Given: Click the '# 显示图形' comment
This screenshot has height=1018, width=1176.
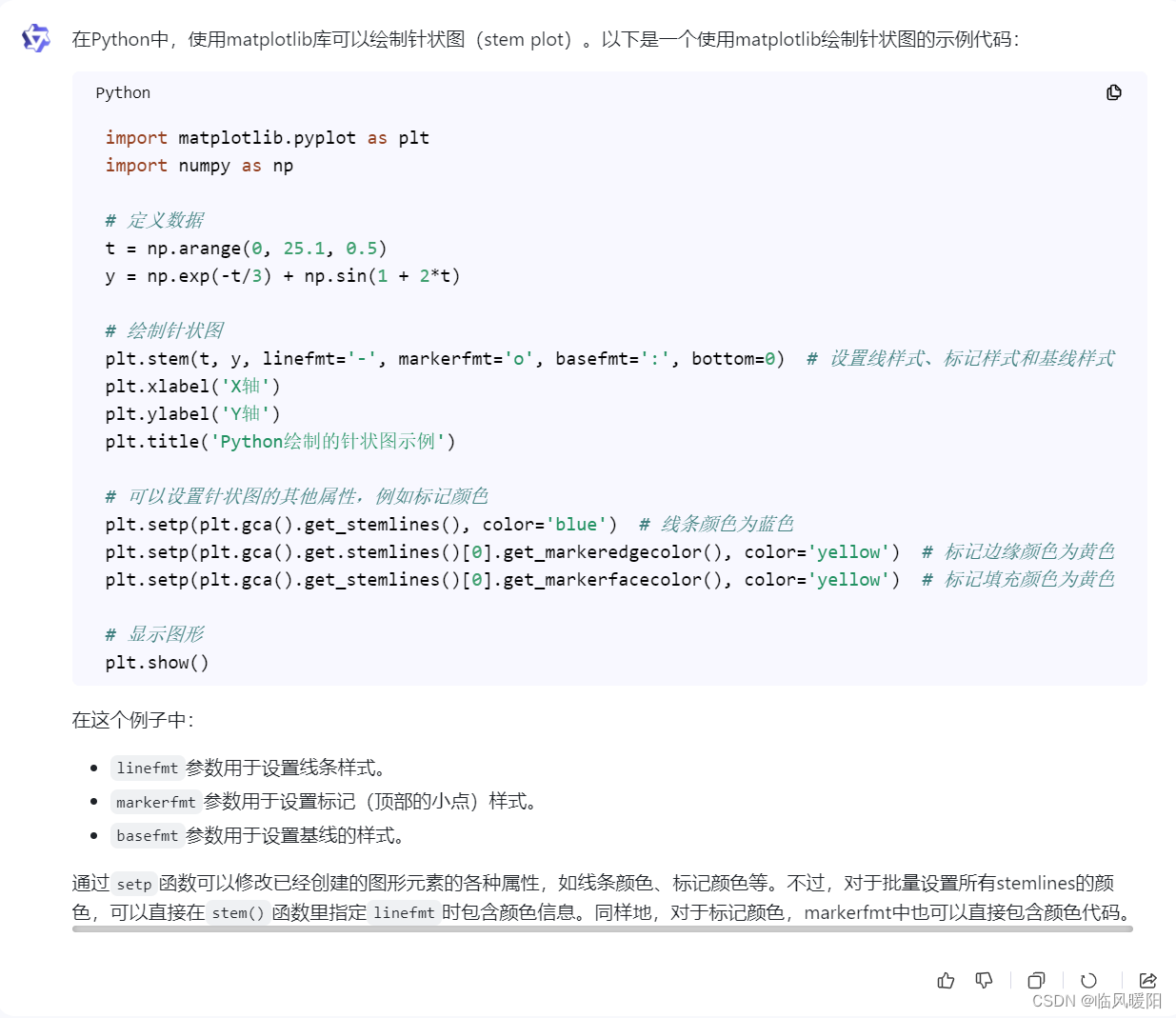Looking at the screenshot, I should pos(154,635).
